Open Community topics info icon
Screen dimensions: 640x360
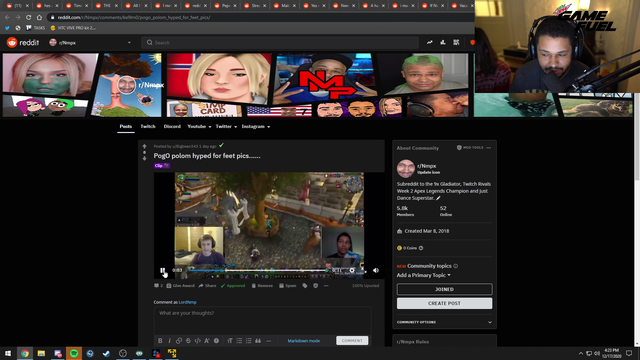456,266
